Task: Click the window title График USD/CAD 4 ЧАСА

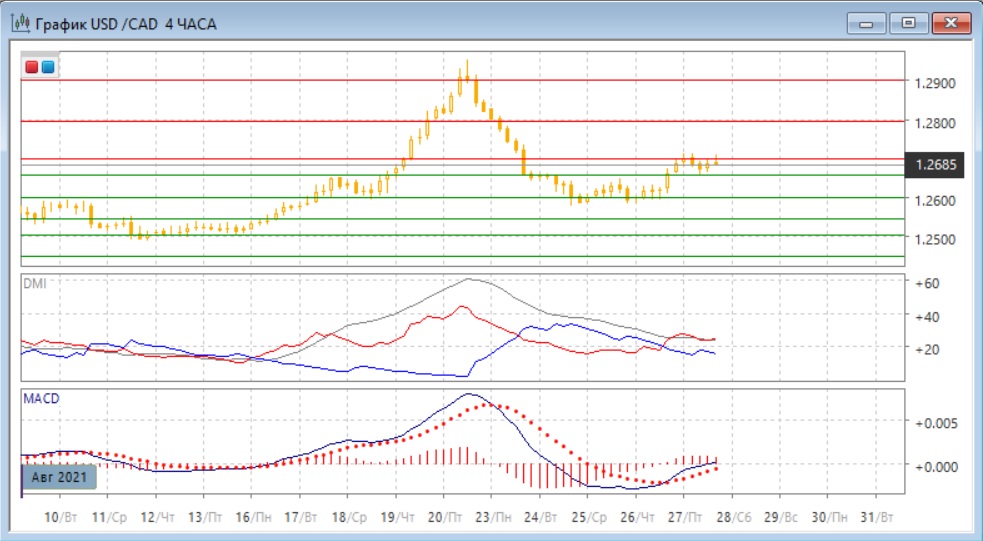Action: (x=125, y=22)
